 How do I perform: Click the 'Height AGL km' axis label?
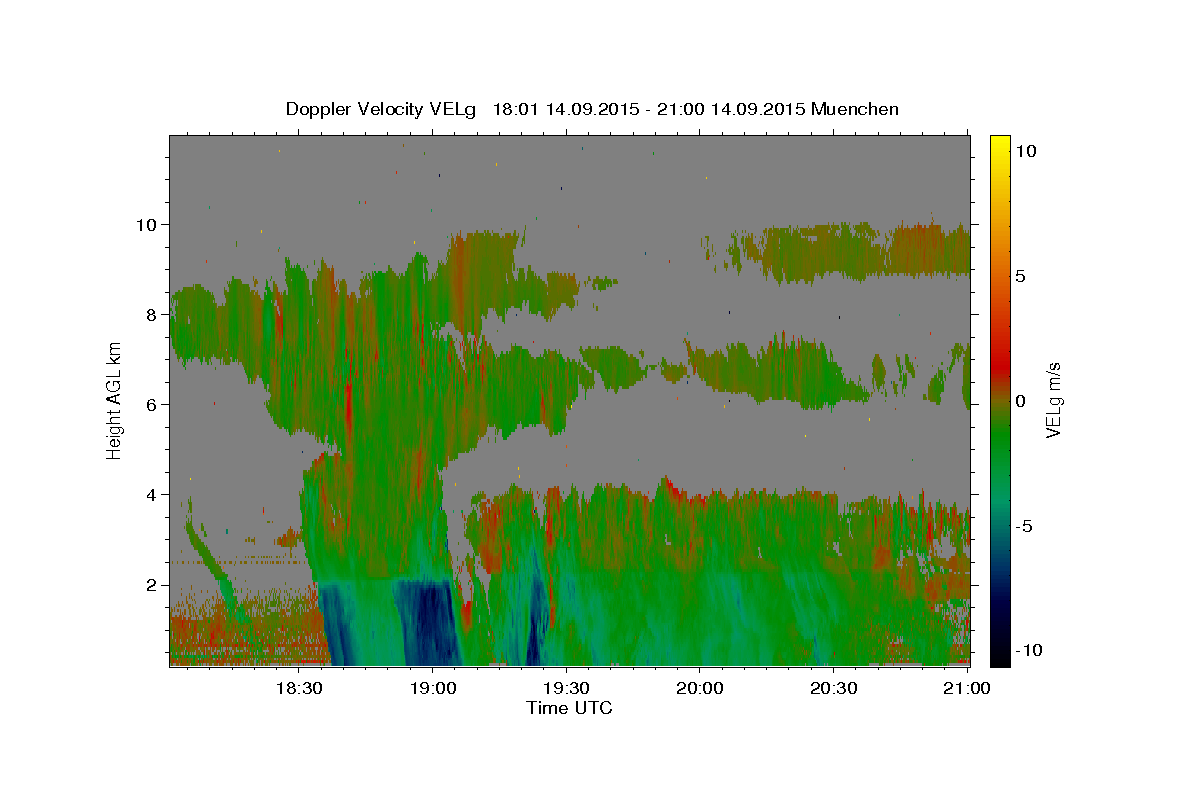point(115,400)
